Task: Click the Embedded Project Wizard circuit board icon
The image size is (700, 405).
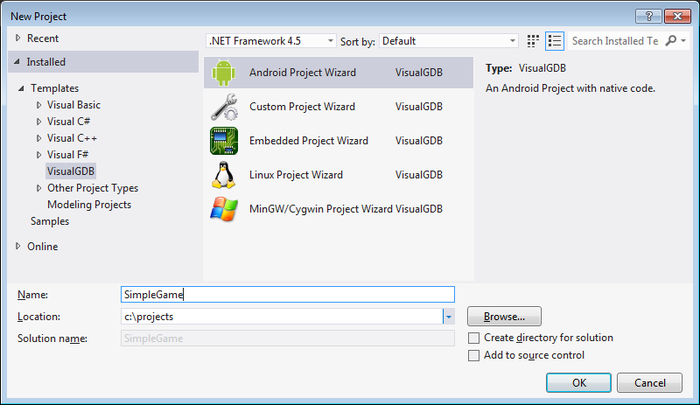Action: (224, 141)
